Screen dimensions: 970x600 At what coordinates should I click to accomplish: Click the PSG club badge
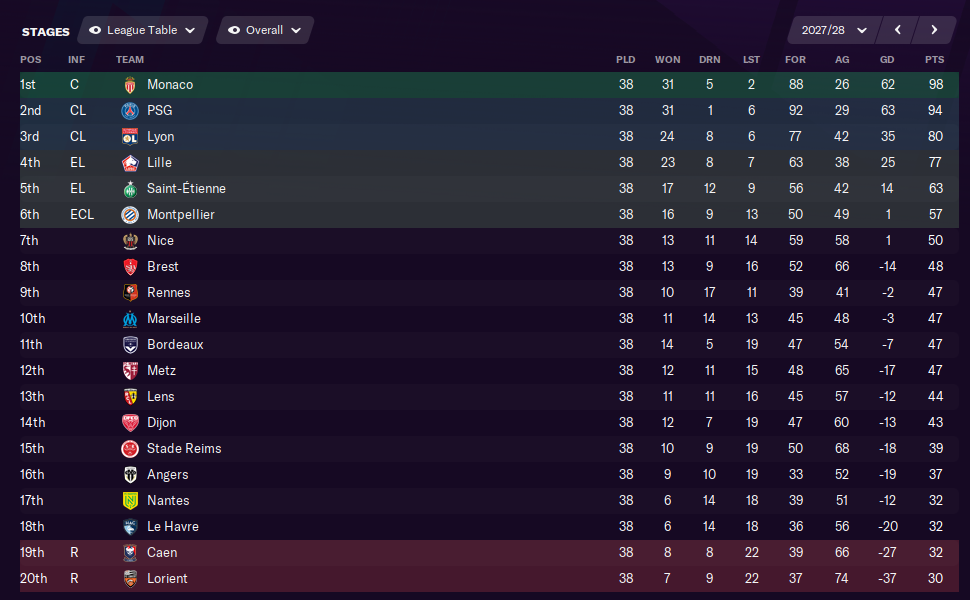pos(130,111)
